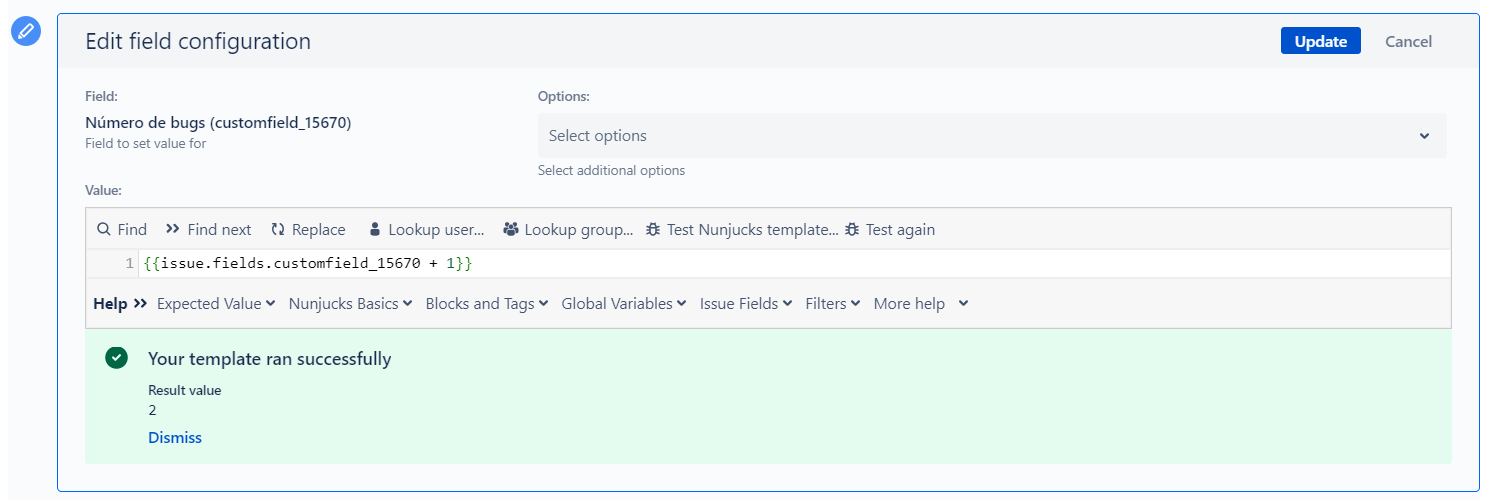Click the Find toolbar item
This screenshot has height=500, width=1496.
click(x=122, y=229)
